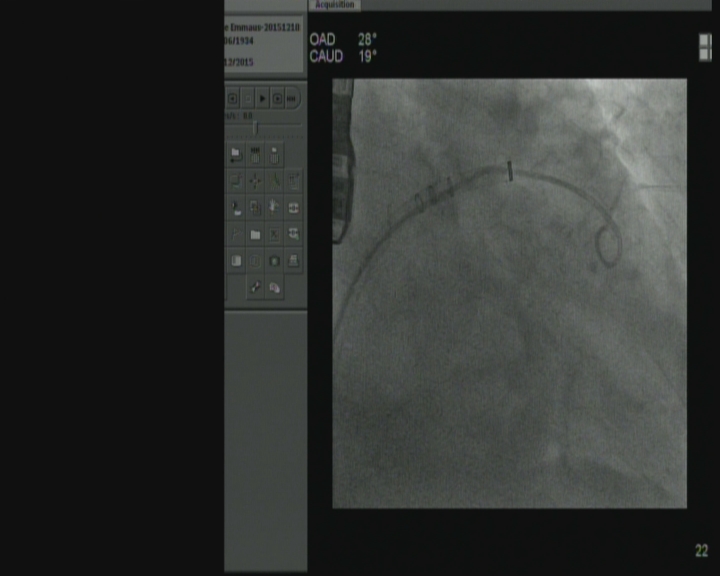Click the black and white lamp icon
This screenshot has height=576, width=720.
tap(236, 208)
